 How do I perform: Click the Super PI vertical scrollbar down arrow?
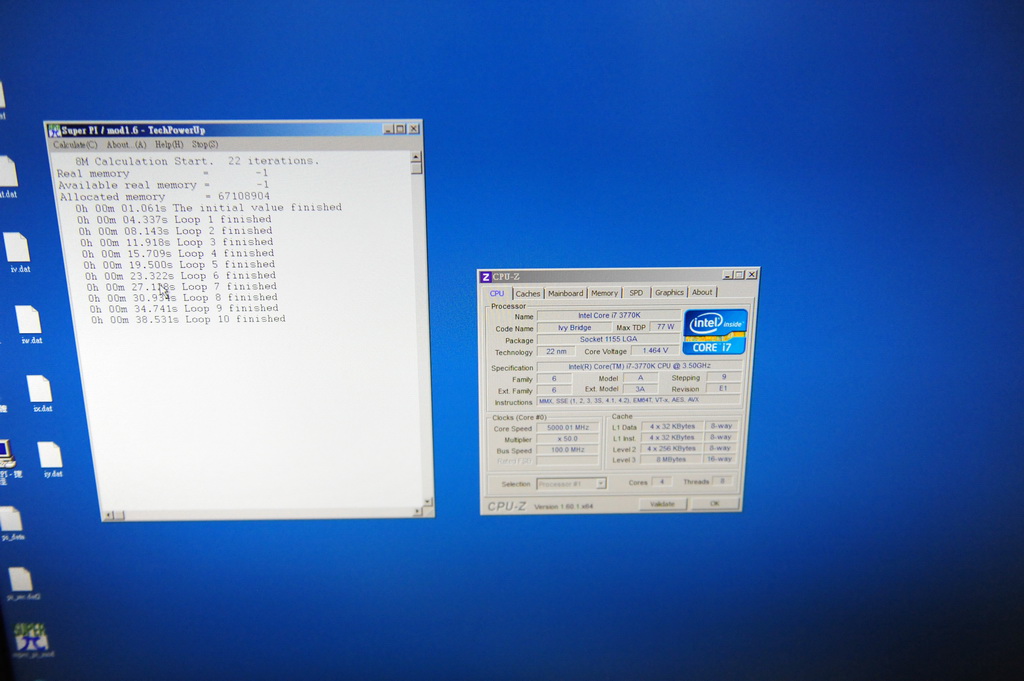[428, 501]
